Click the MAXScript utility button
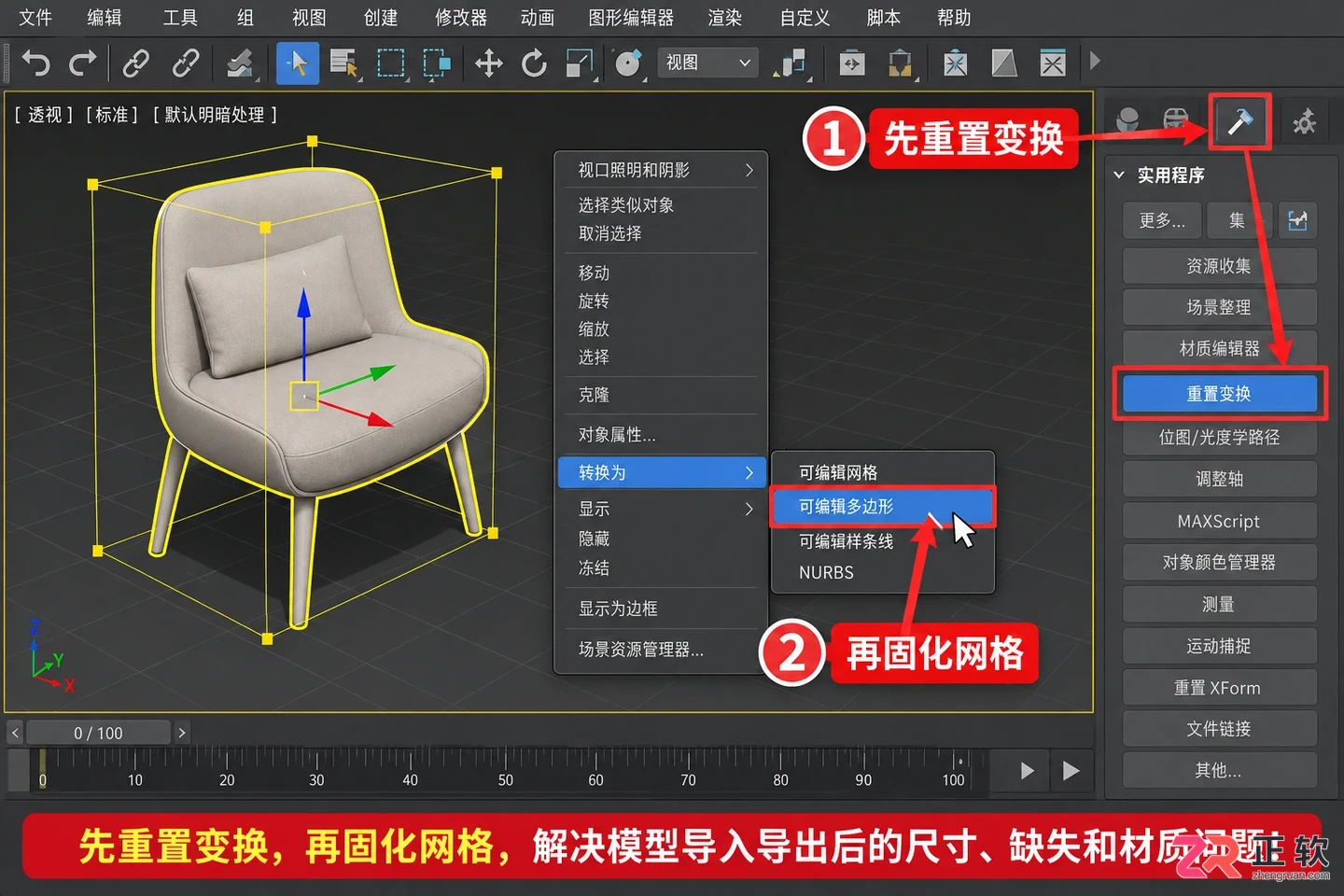The height and width of the screenshot is (896, 1344). point(1219,521)
